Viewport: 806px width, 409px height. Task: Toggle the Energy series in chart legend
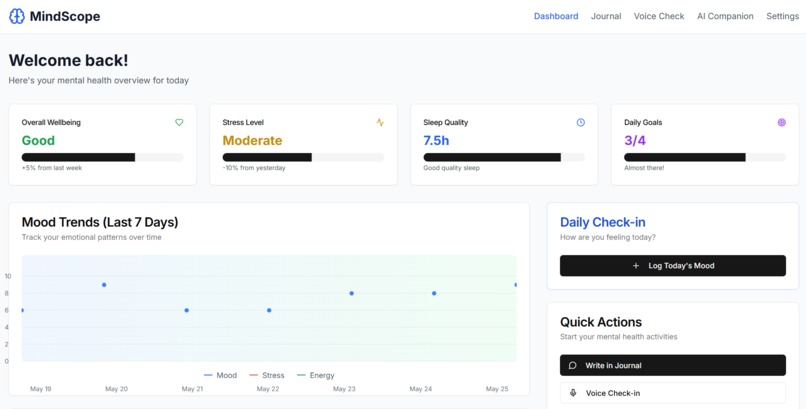(x=316, y=376)
